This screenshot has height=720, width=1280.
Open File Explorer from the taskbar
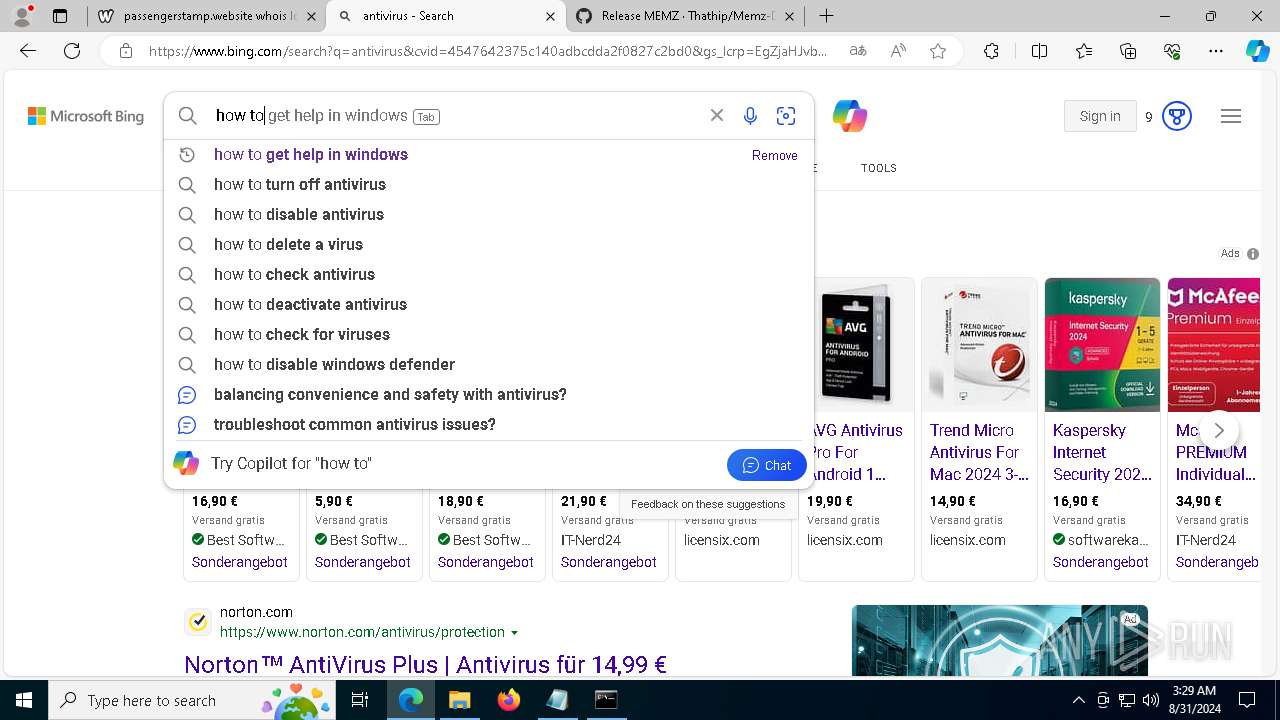[x=459, y=700]
